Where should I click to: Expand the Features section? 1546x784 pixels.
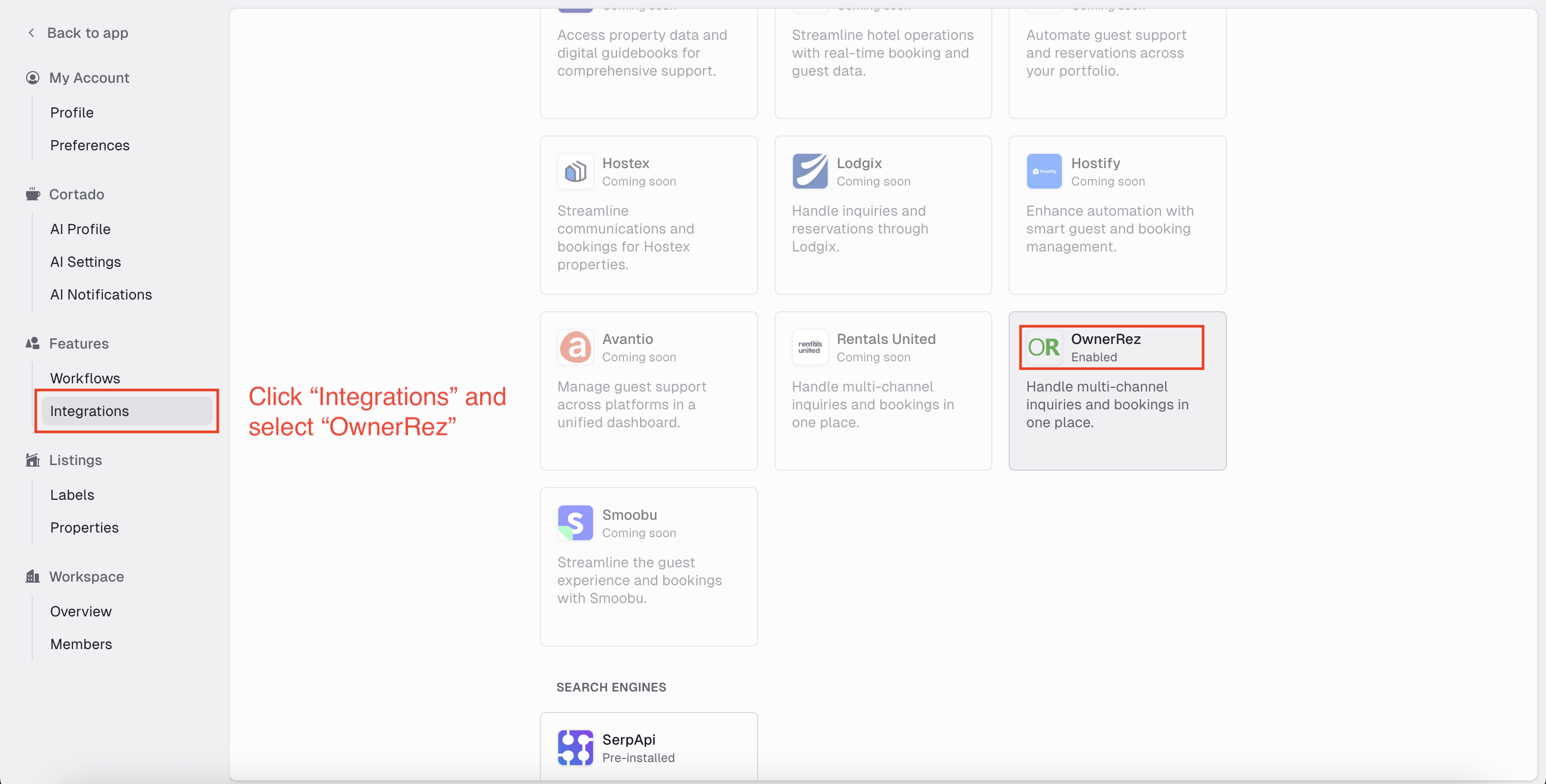(78, 343)
